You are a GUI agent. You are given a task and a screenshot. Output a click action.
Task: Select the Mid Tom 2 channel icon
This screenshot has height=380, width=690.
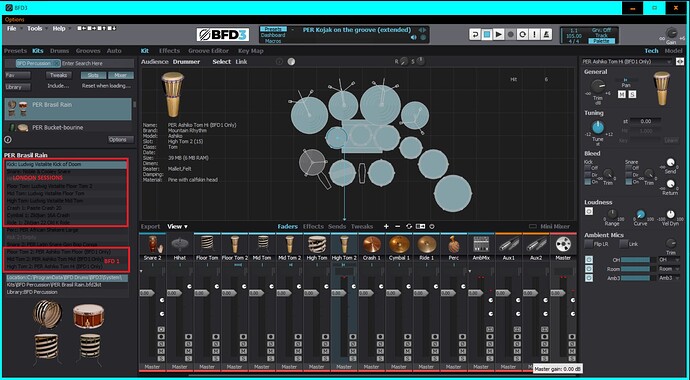click(x=289, y=244)
